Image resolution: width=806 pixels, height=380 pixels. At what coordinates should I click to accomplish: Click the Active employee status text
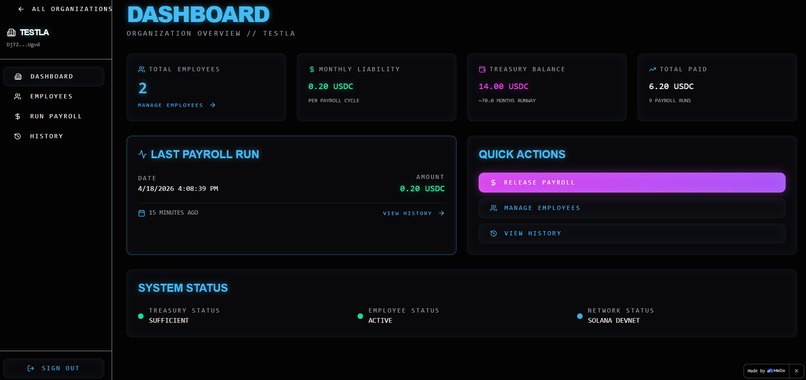coord(380,320)
